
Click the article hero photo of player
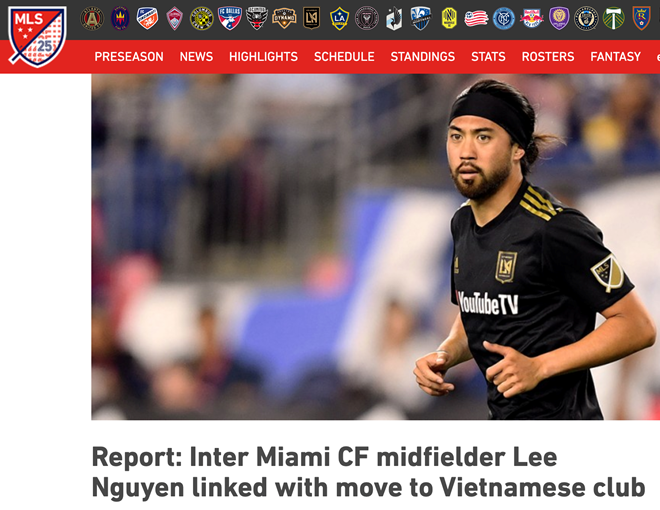pos(375,247)
